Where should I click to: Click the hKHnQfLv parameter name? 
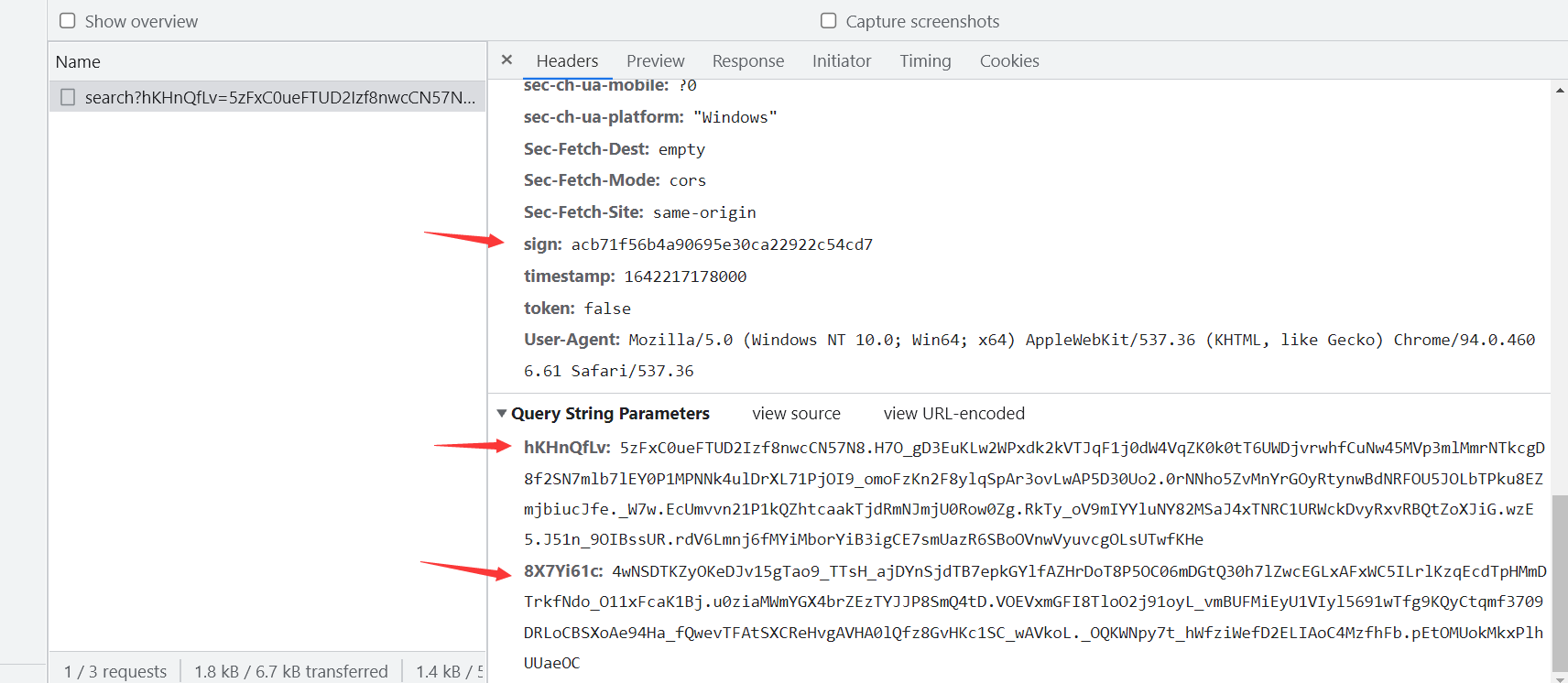click(x=567, y=448)
